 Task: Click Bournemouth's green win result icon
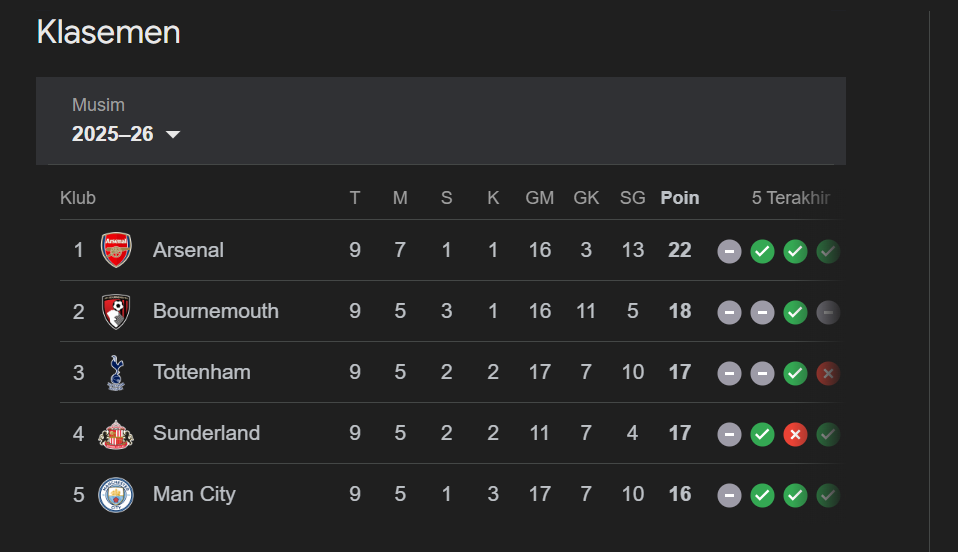pos(795,312)
